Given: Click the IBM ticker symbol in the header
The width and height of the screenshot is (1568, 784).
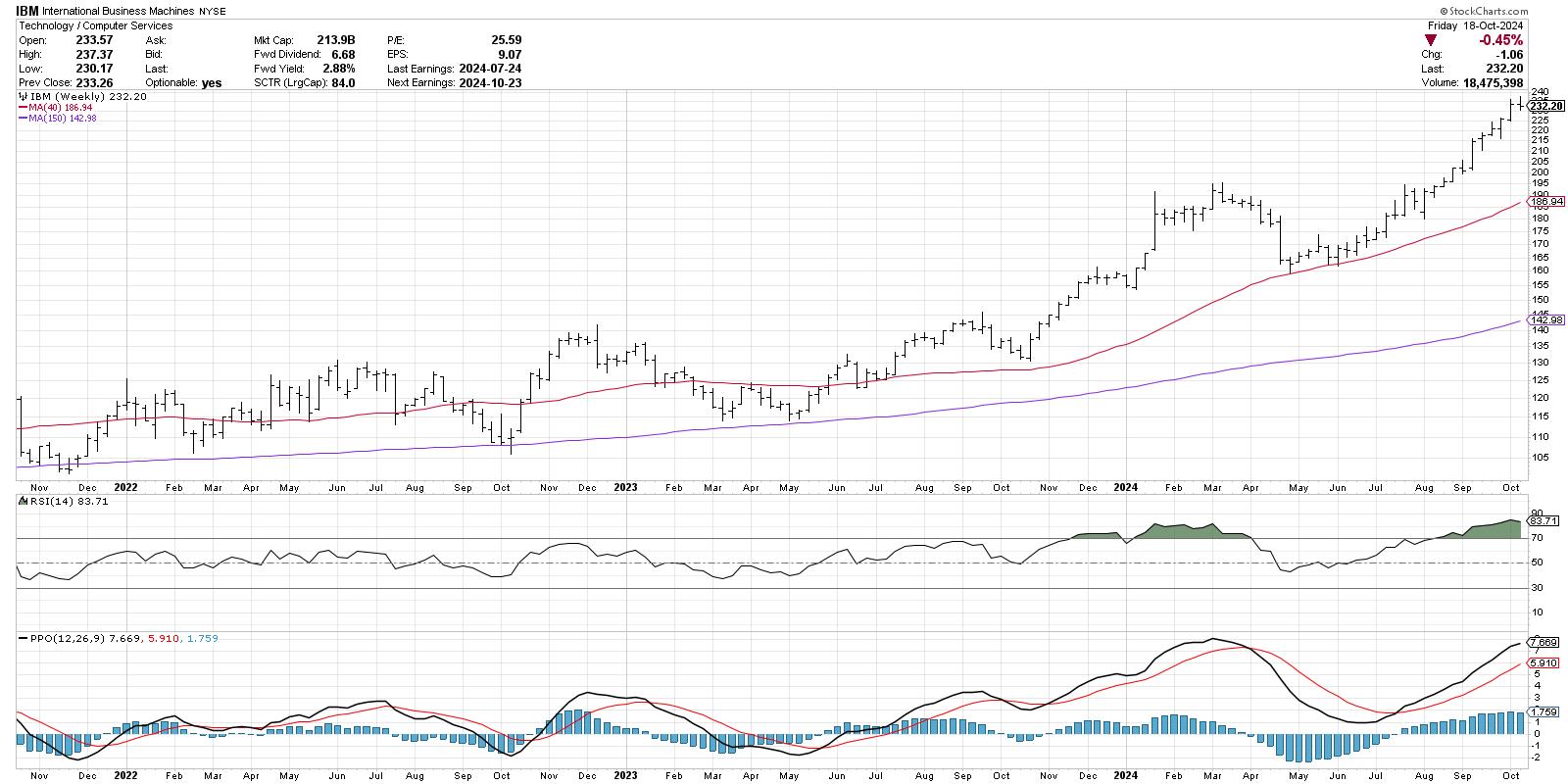Looking at the screenshot, I should (28, 10).
